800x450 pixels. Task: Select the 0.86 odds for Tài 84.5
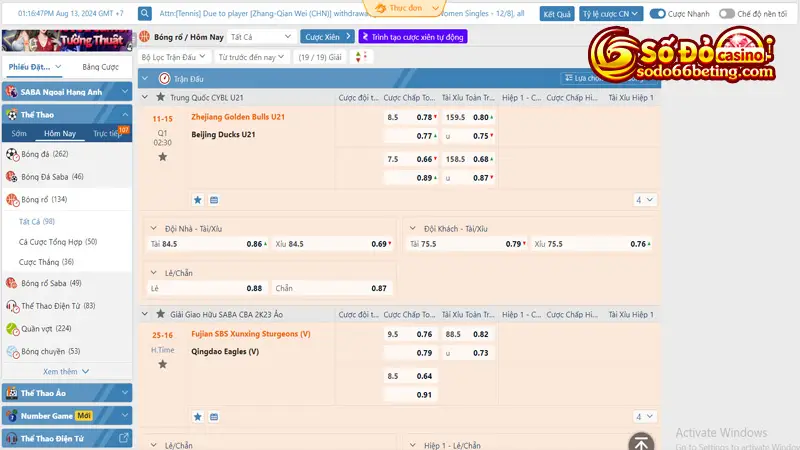(254, 243)
